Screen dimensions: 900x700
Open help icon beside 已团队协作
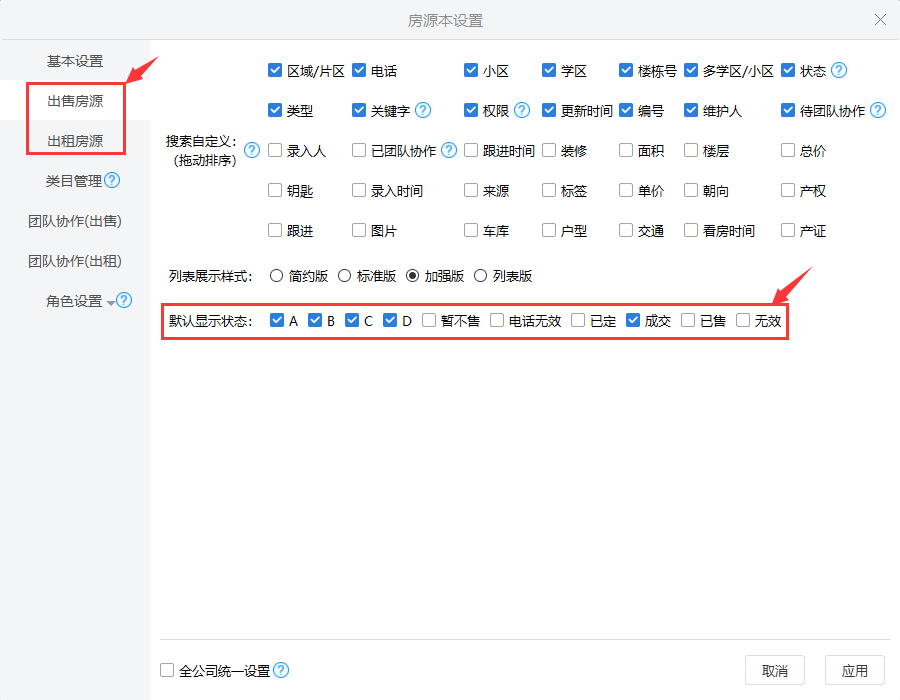click(x=449, y=150)
